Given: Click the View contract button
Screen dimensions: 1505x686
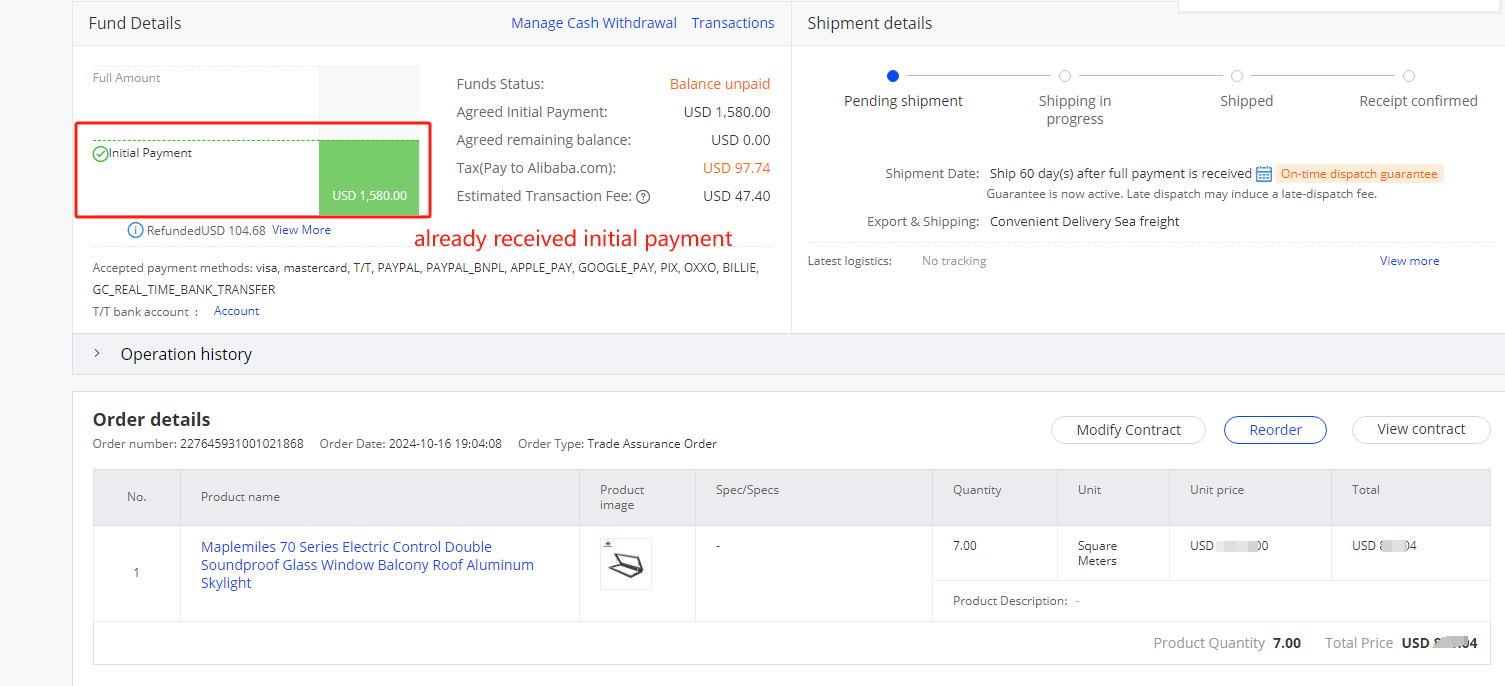Looking at the screenshot, I should pos(1420,429).
